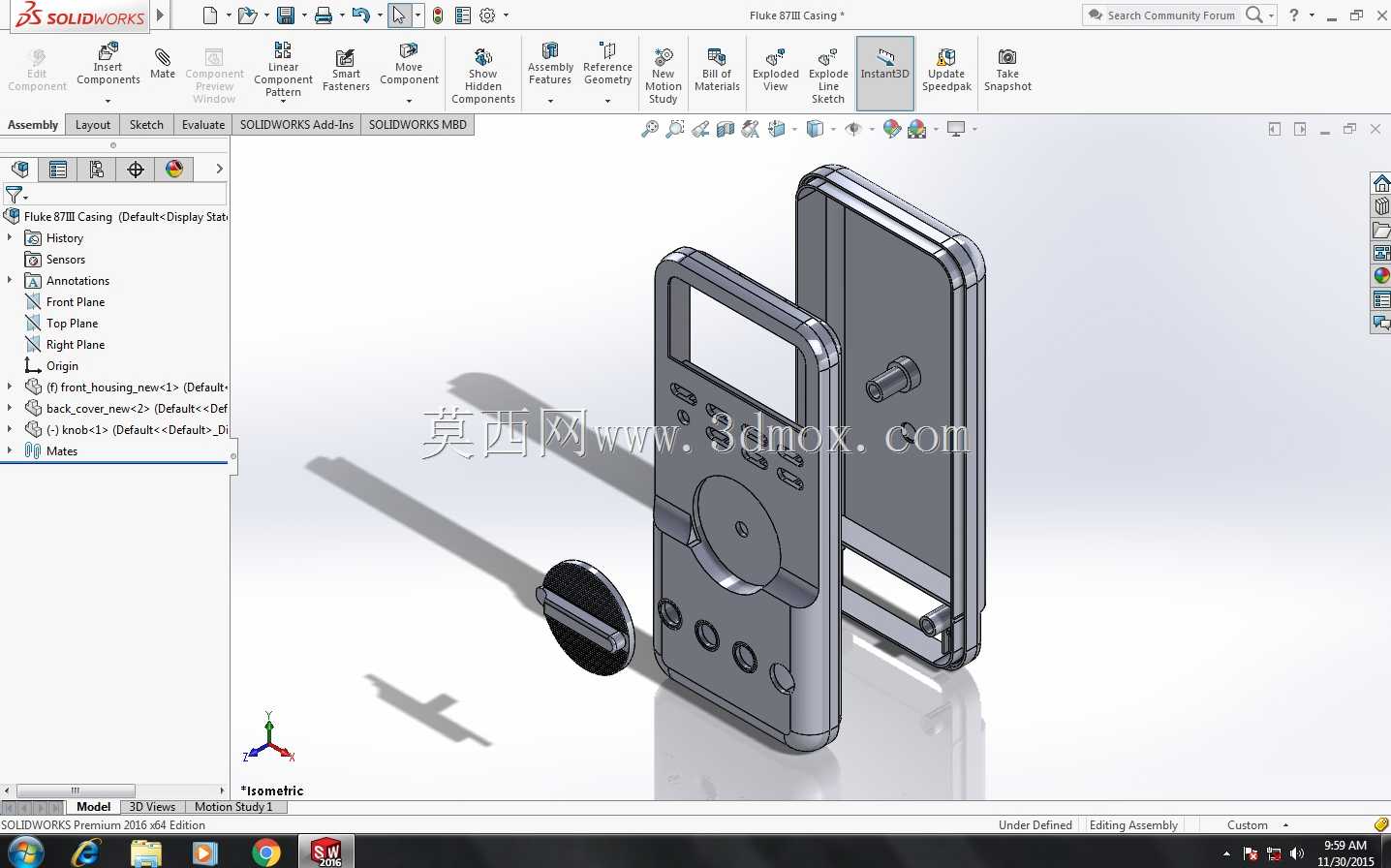This screenshot has height=868, width=1391.
Task: Expand the Mates folder node
Action: [10, 450]
